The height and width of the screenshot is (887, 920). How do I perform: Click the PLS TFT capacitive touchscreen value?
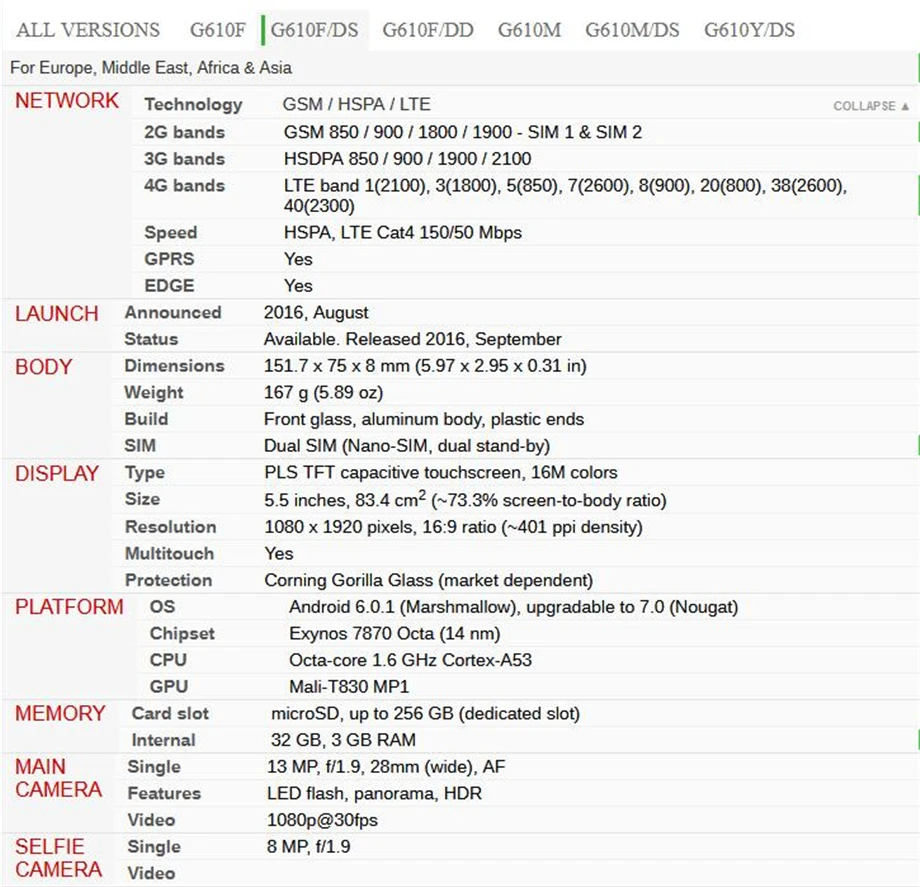[x=441, y=473]
